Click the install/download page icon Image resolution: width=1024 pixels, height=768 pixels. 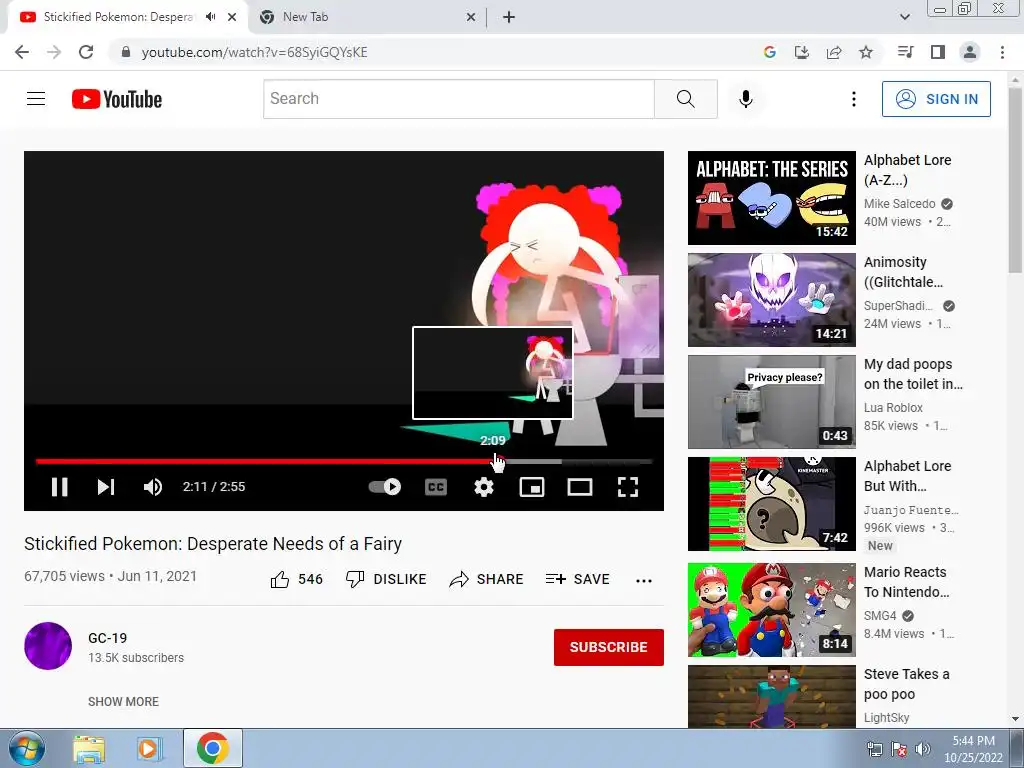[x=802, y=52]
